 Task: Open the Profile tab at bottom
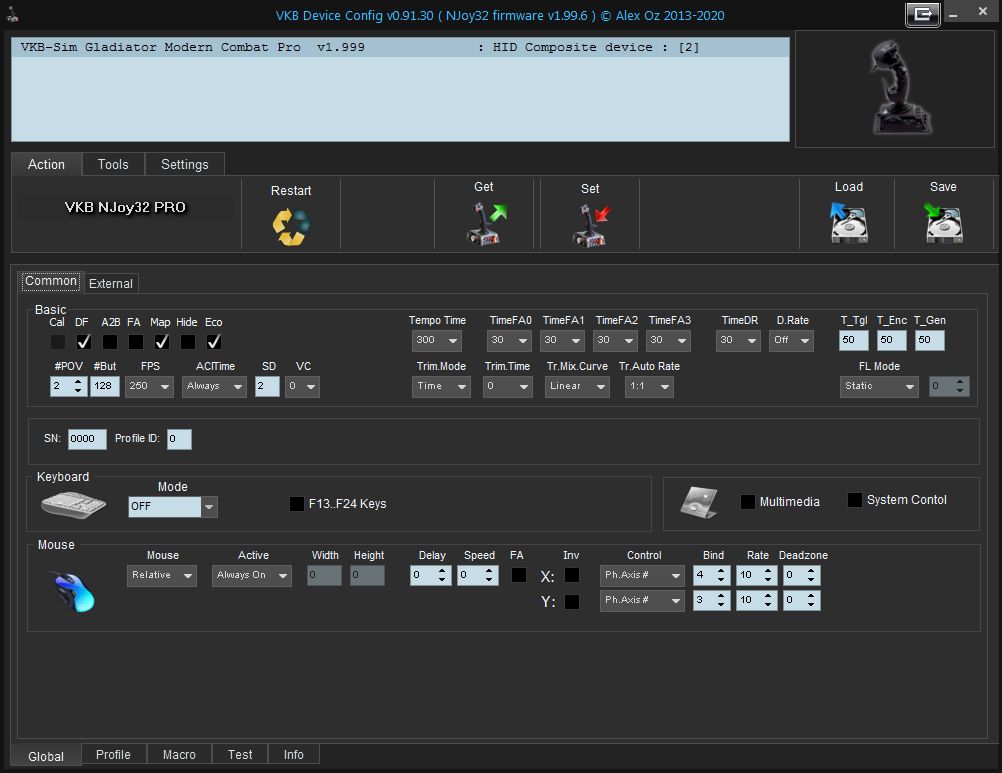[113, 754]
